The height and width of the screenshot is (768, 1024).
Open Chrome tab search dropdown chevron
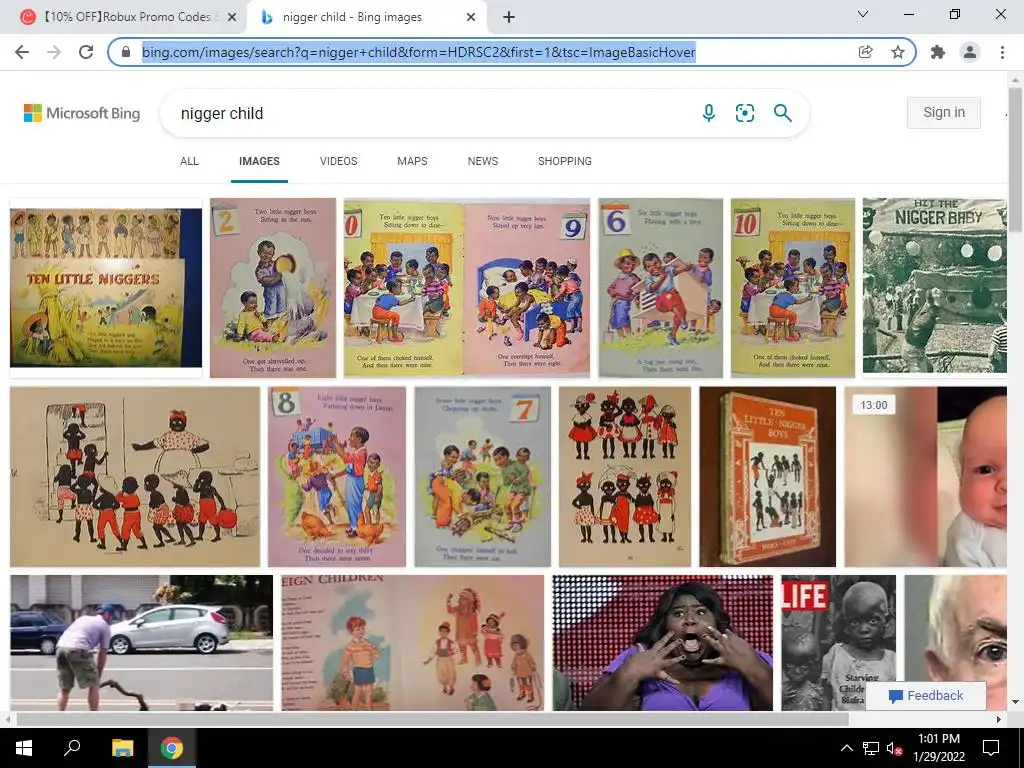[863, 14]
